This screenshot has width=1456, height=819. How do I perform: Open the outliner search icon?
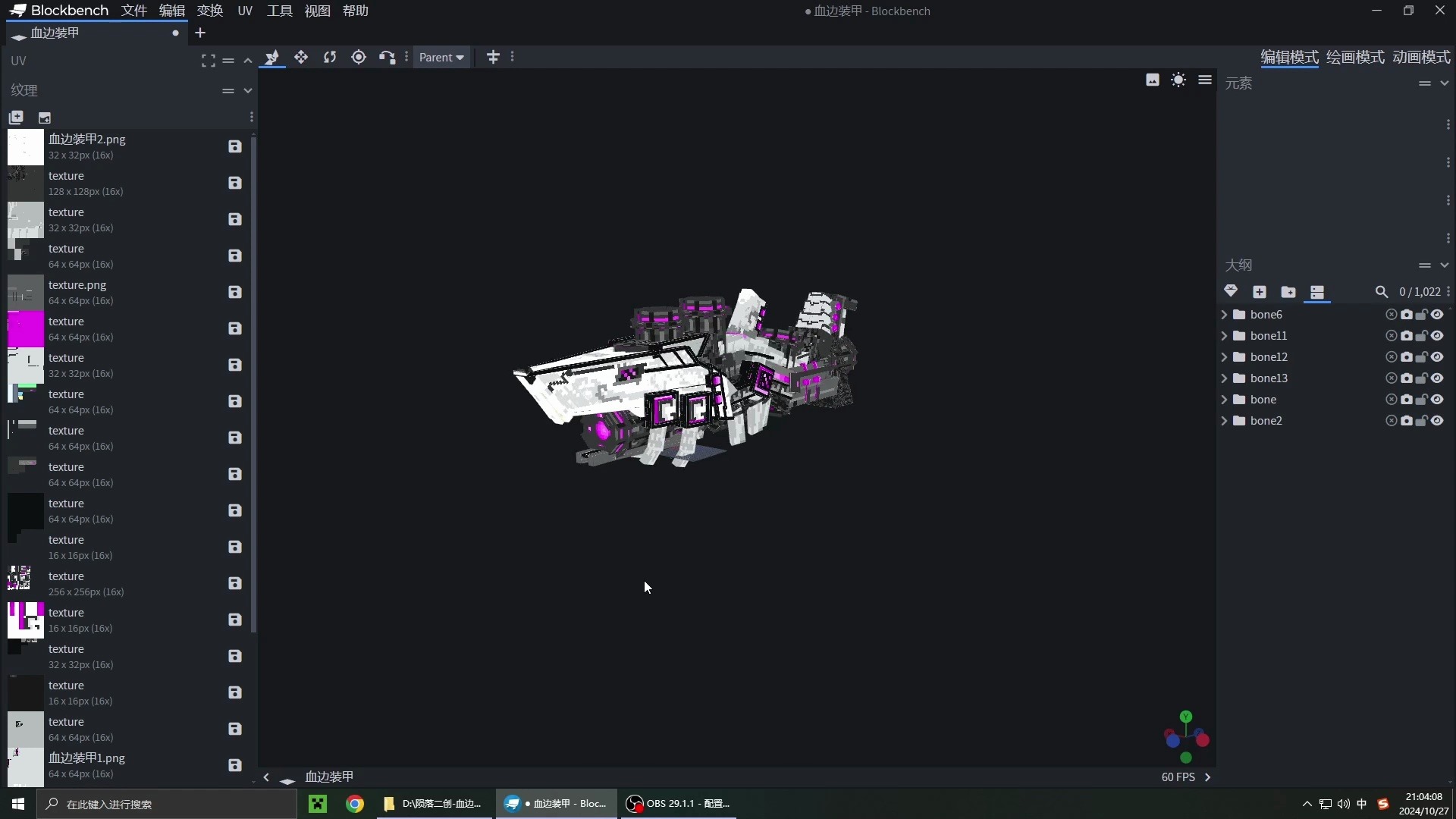tap(1381, 292)
